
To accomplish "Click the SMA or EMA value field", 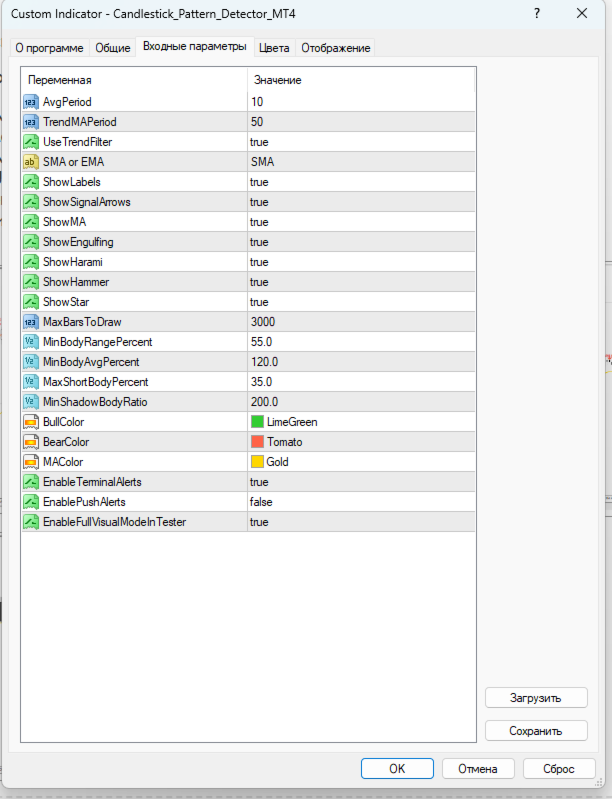I will [361, 162].
